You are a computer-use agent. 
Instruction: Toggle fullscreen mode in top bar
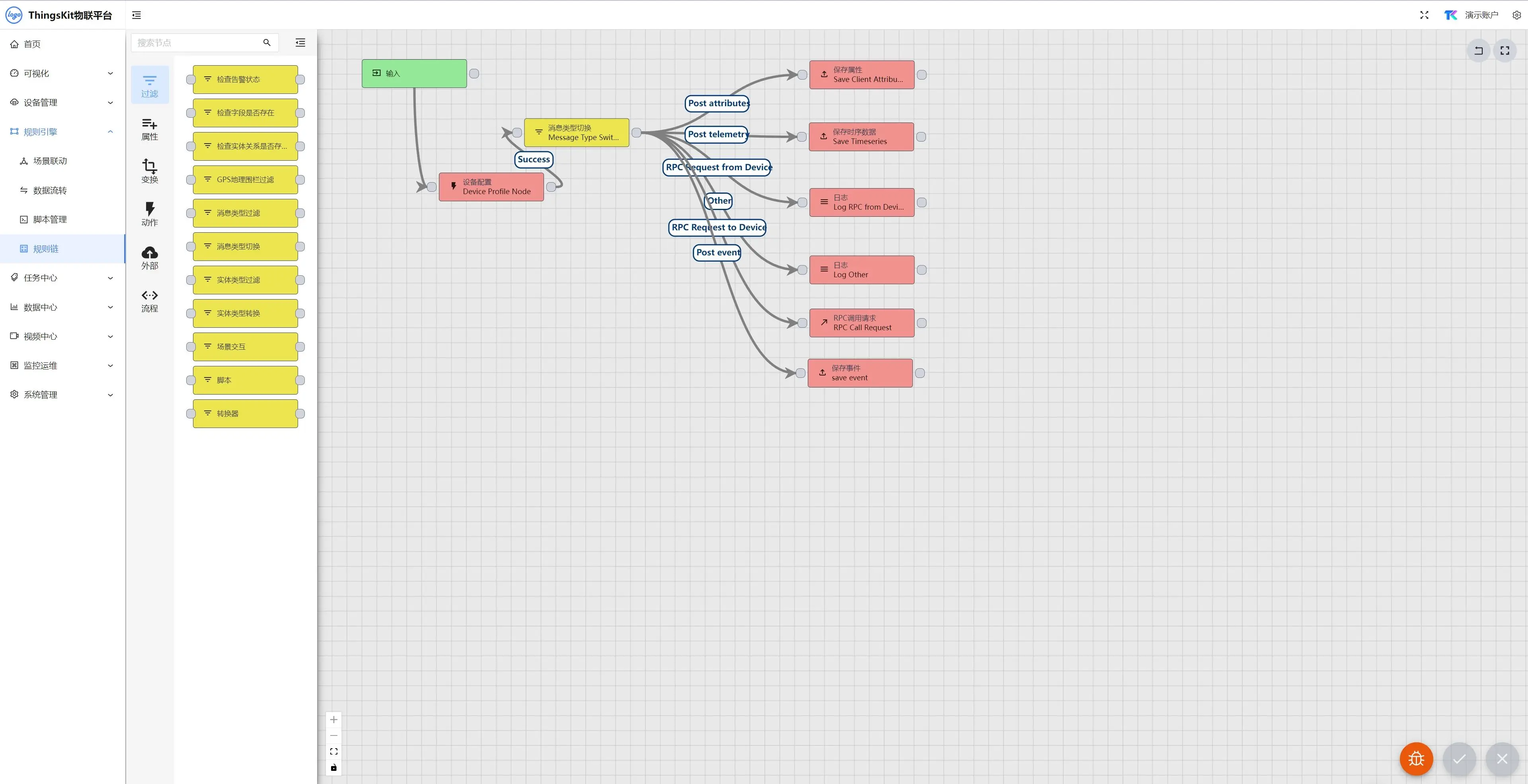(1424, 15)
